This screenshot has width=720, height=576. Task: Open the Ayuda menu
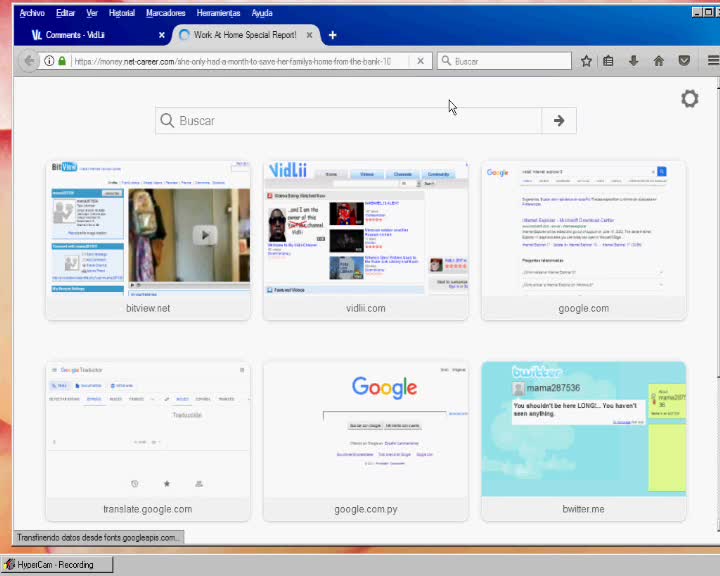(x=262, y=13)
